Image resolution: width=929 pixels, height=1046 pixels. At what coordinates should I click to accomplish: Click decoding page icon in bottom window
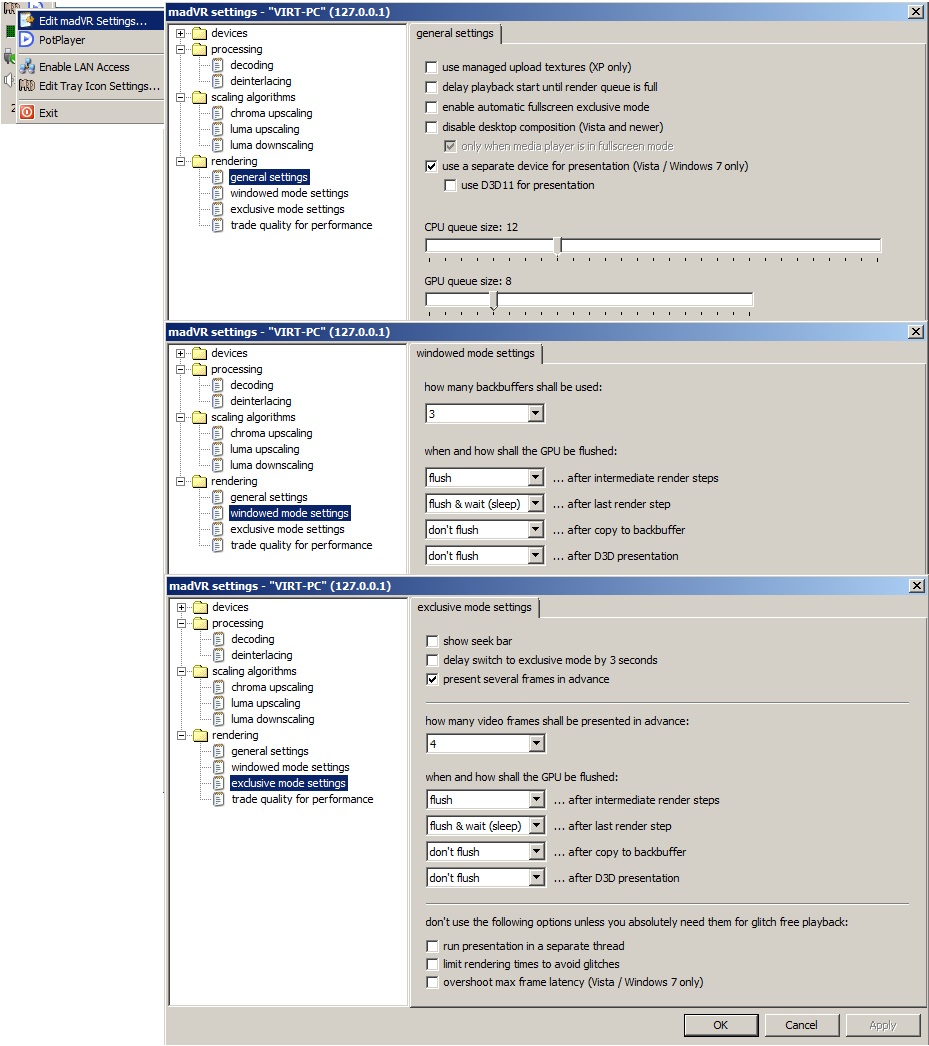click(219, 640)
